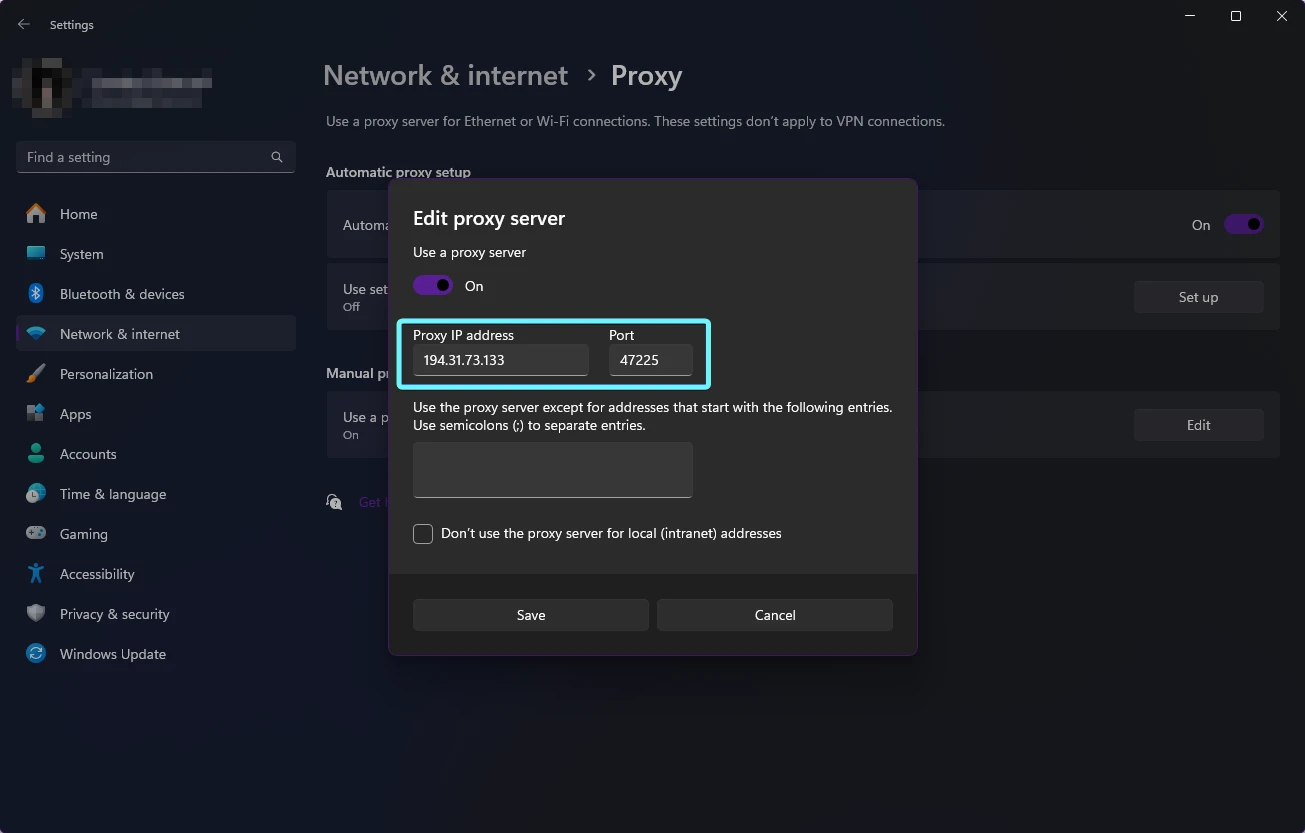Click the Proxy IP address field
The width and height of the screenshot is (1305, 833).
(500, 360)
